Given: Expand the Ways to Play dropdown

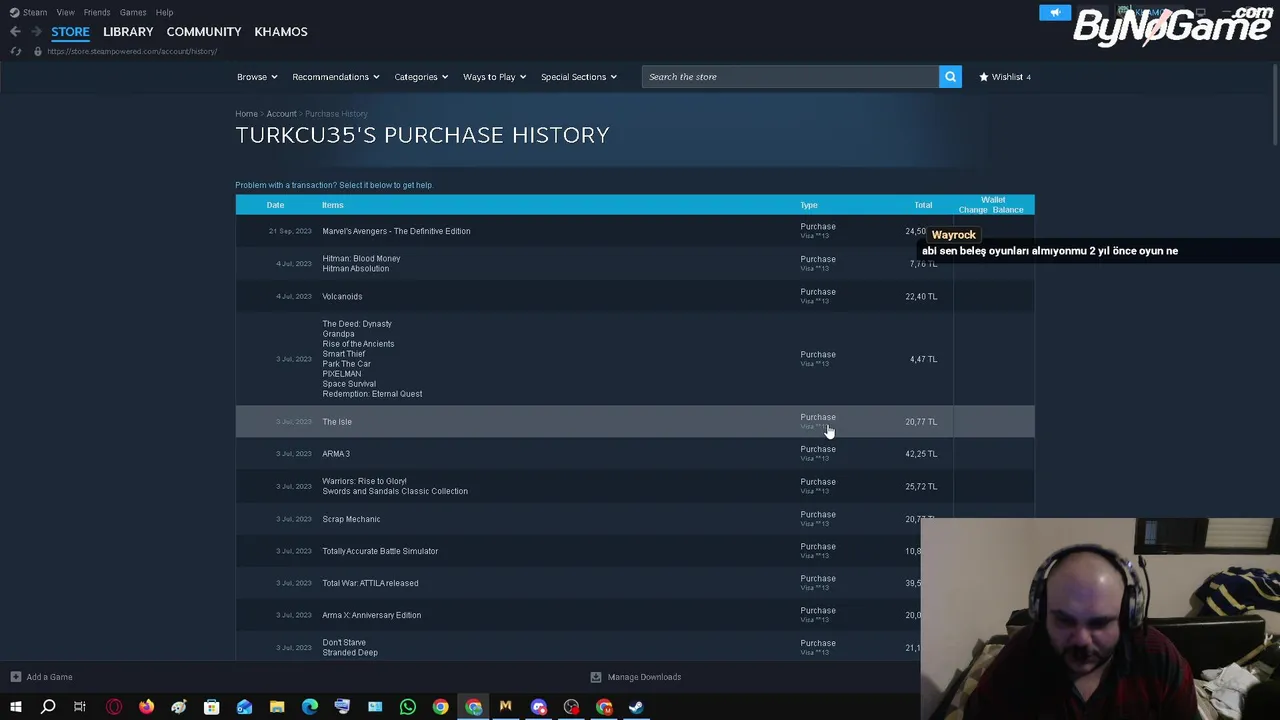Looking at the screenshot, I should (x=494, y=77).
